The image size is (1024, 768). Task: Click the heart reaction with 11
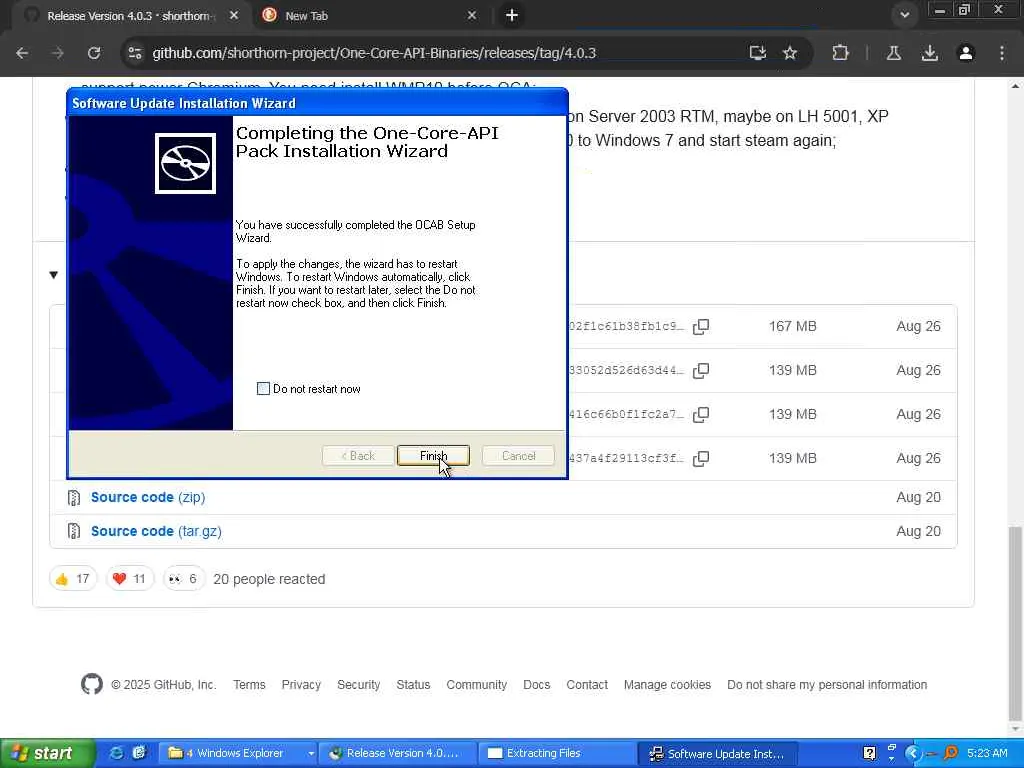pos(129,579)
